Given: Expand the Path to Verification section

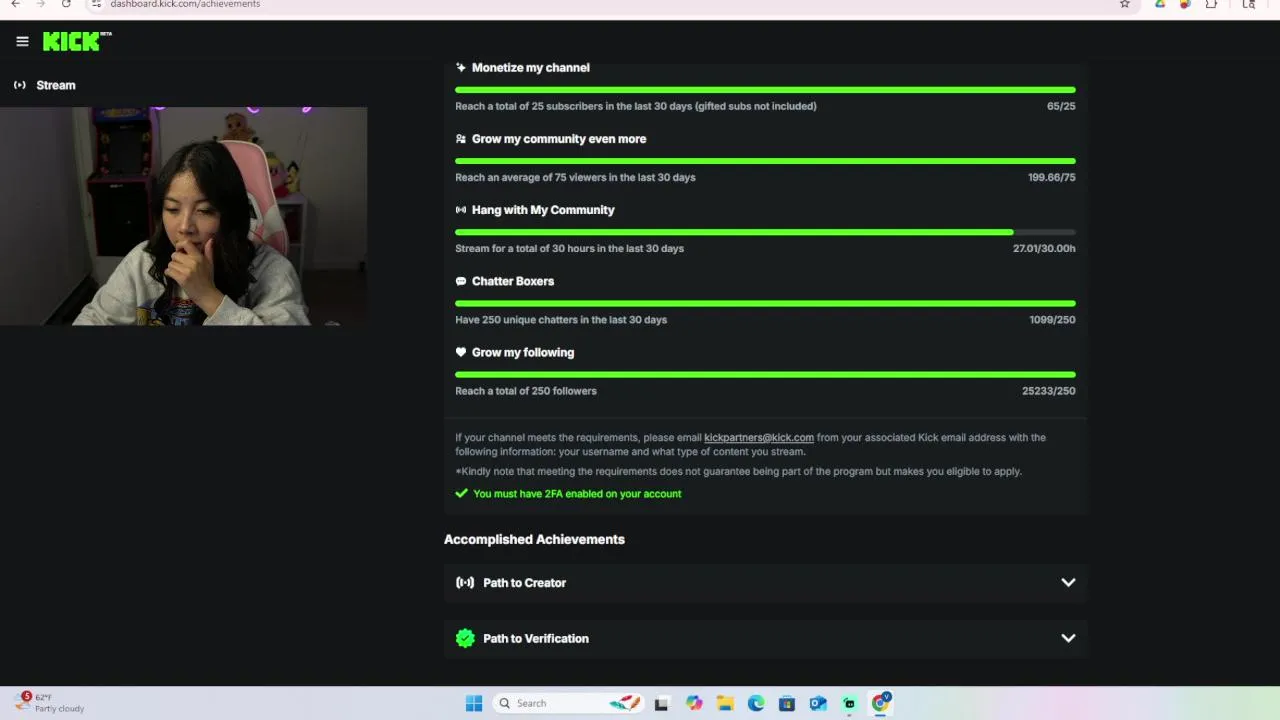Looking at the screenshot, I should pyautogui.click(x=1068, y=638).
